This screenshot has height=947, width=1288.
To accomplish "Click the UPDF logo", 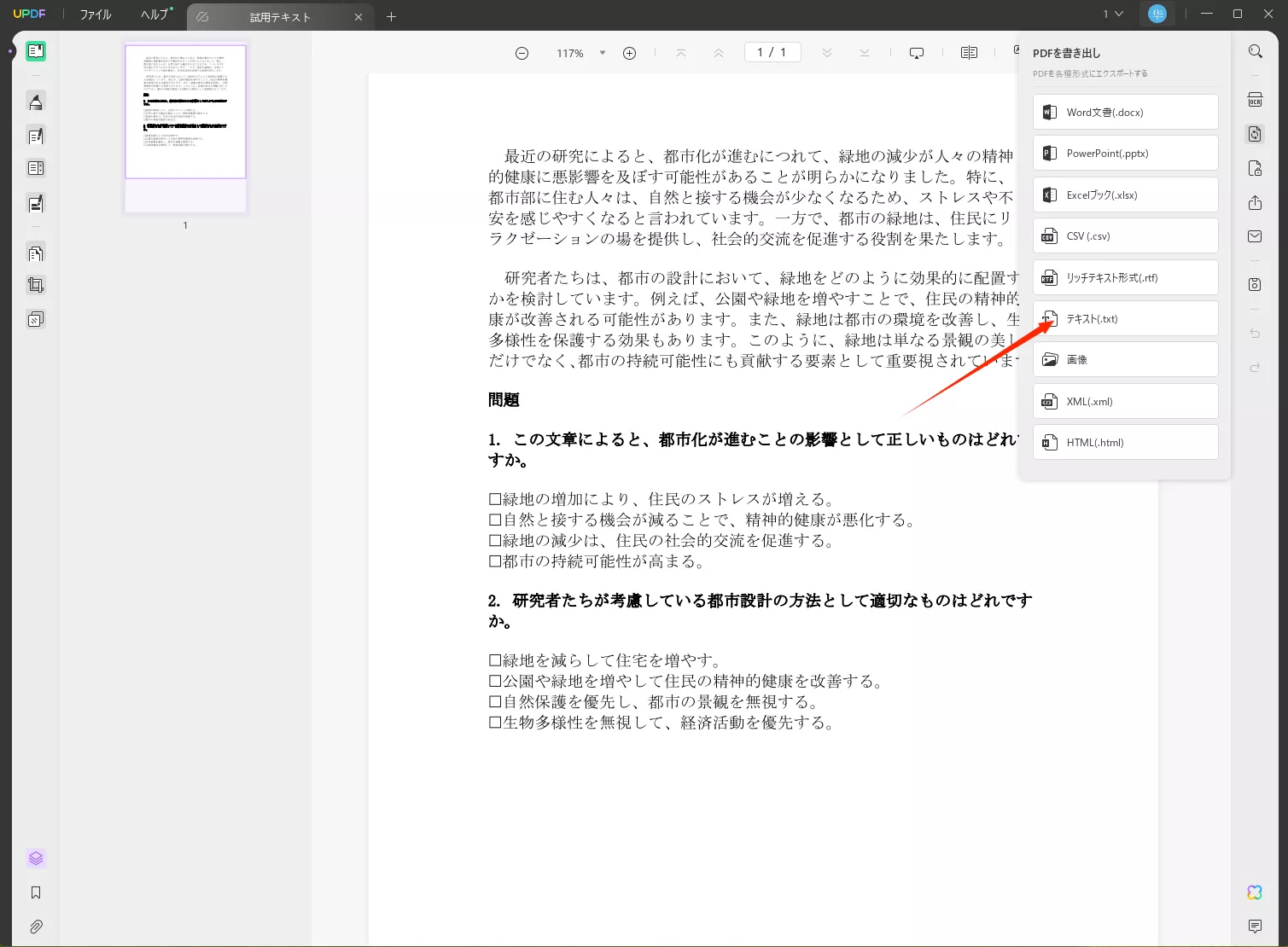I will pos(29,14).
